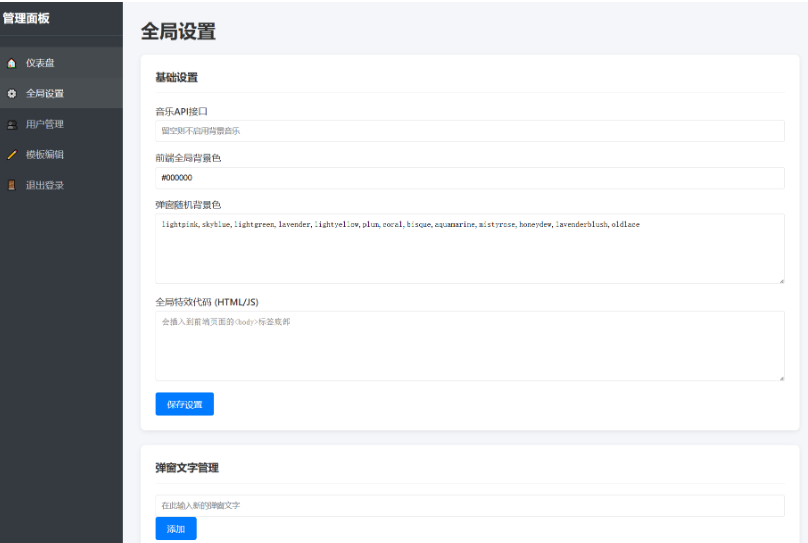Click into the 弹窗随机背景色 textarea
Image resolution: width=808 pixels, height=543 pixels.
(470, 248)
